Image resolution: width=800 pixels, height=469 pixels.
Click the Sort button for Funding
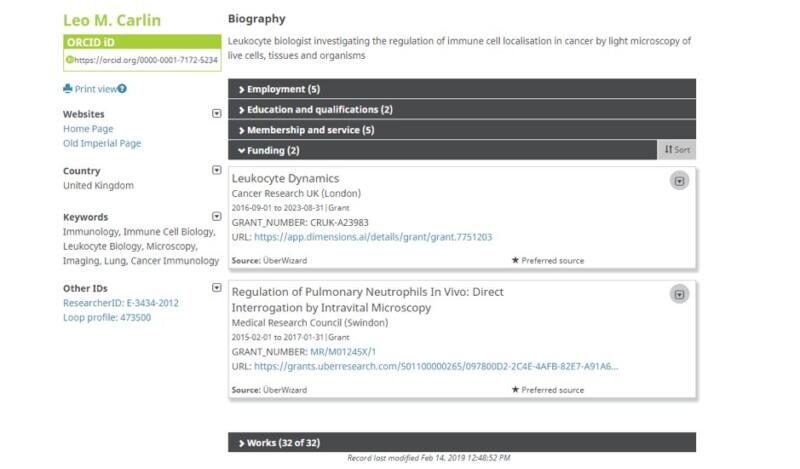677,150
